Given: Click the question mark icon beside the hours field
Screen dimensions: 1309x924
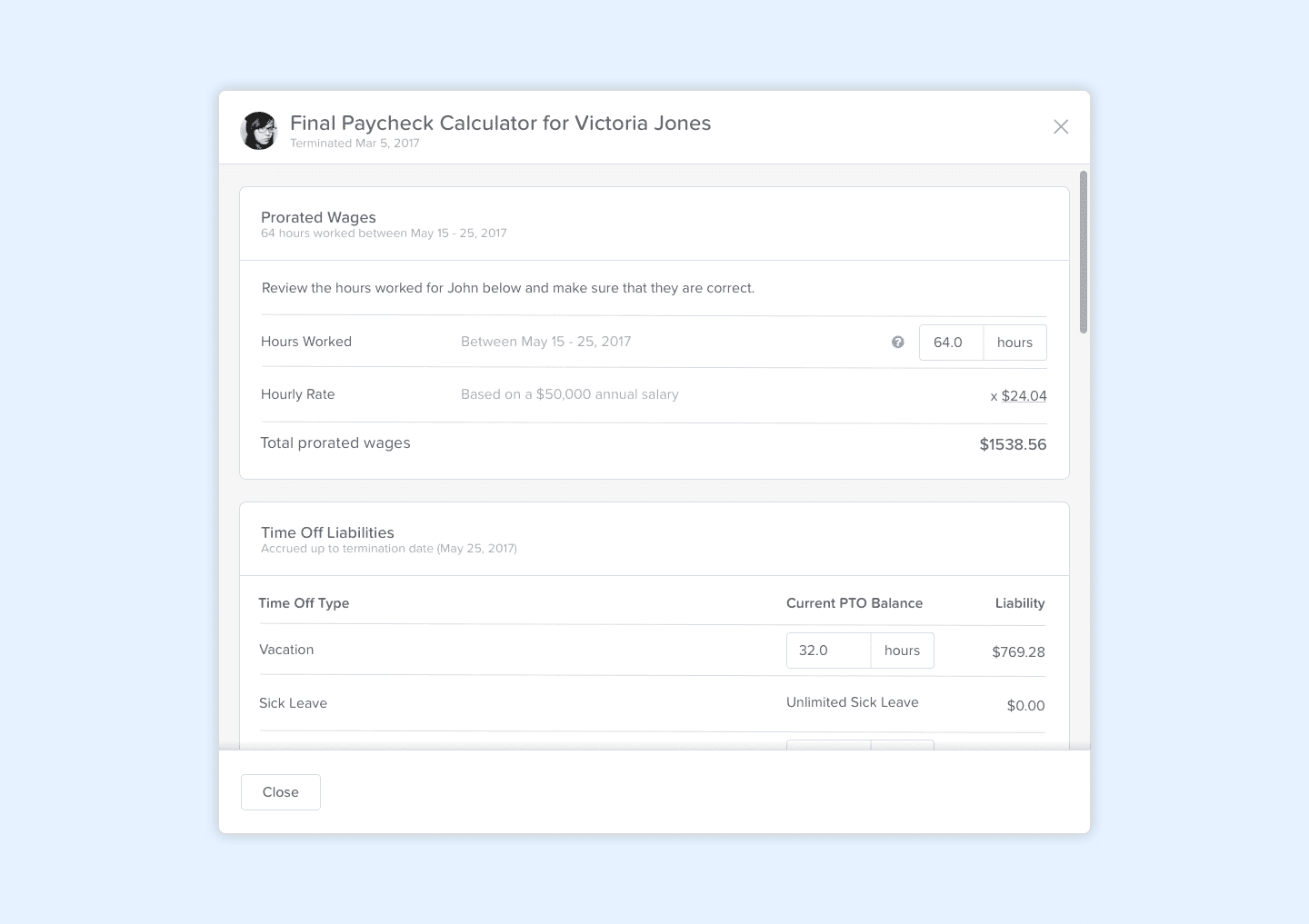Looking at the screenshot, I should click(x=898, y=343).
